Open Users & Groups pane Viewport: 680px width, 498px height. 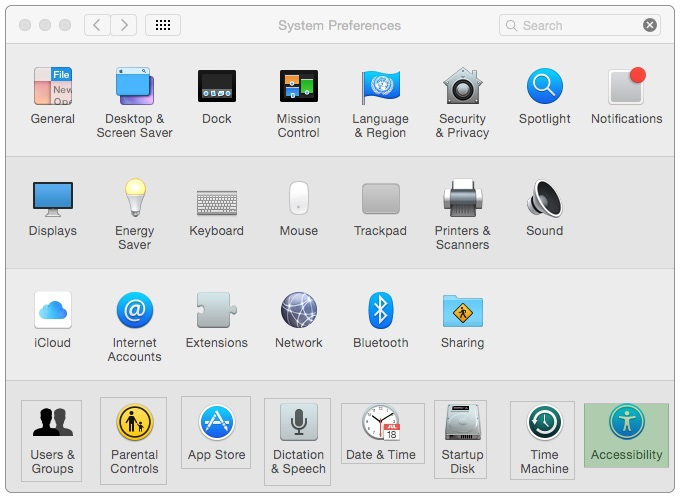coord(51,441)
